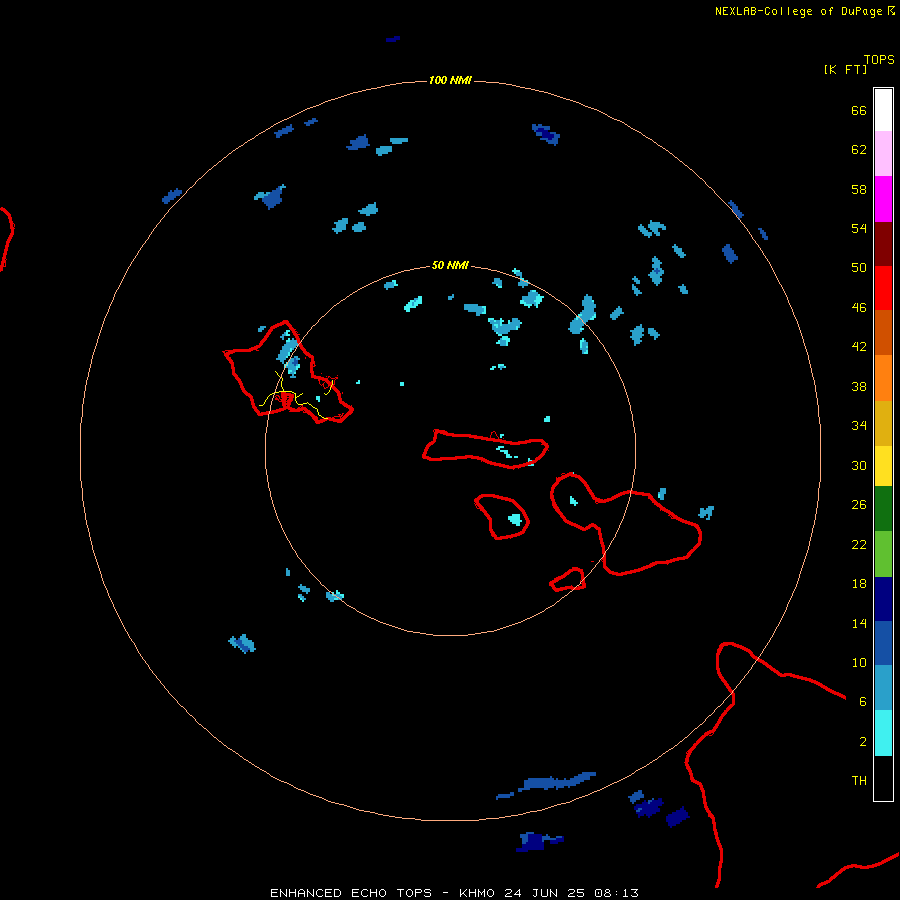Viewport: 900px width, 900px height.
Task: Click the KHMO station identifier in the footer
Action: tap(476, 893)
